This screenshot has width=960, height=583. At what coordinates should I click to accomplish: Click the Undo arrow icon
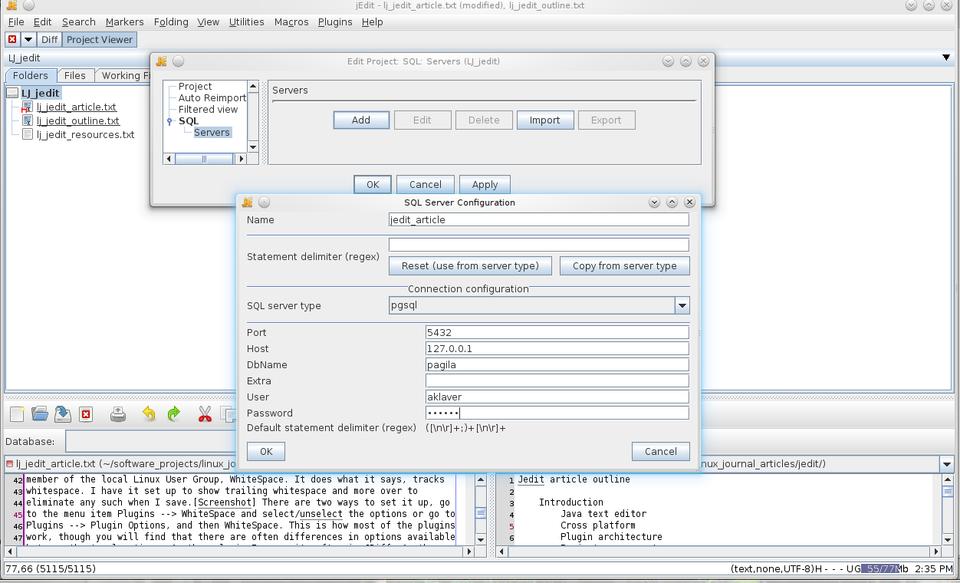[149, 414]
